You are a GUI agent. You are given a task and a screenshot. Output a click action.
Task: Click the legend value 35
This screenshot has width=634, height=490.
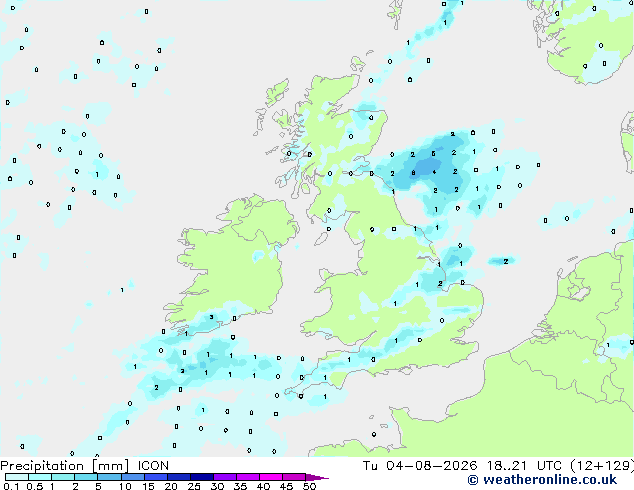coord(240,486)
